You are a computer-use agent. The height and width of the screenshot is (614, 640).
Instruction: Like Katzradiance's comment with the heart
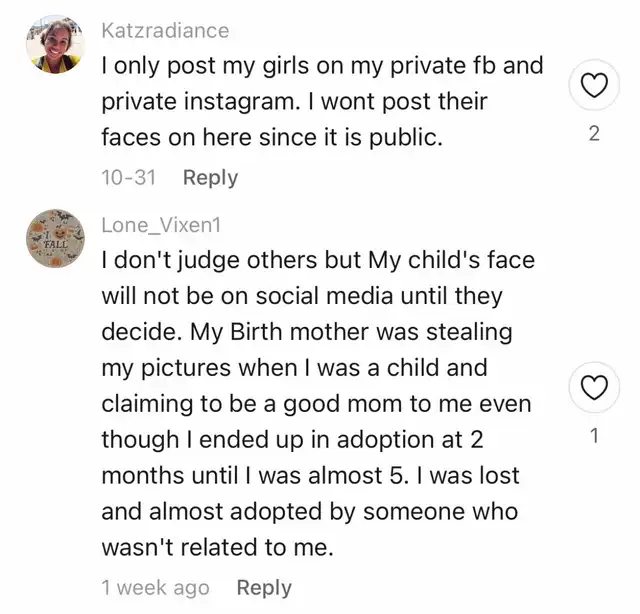pyautogui.click(x=594, y=88)
